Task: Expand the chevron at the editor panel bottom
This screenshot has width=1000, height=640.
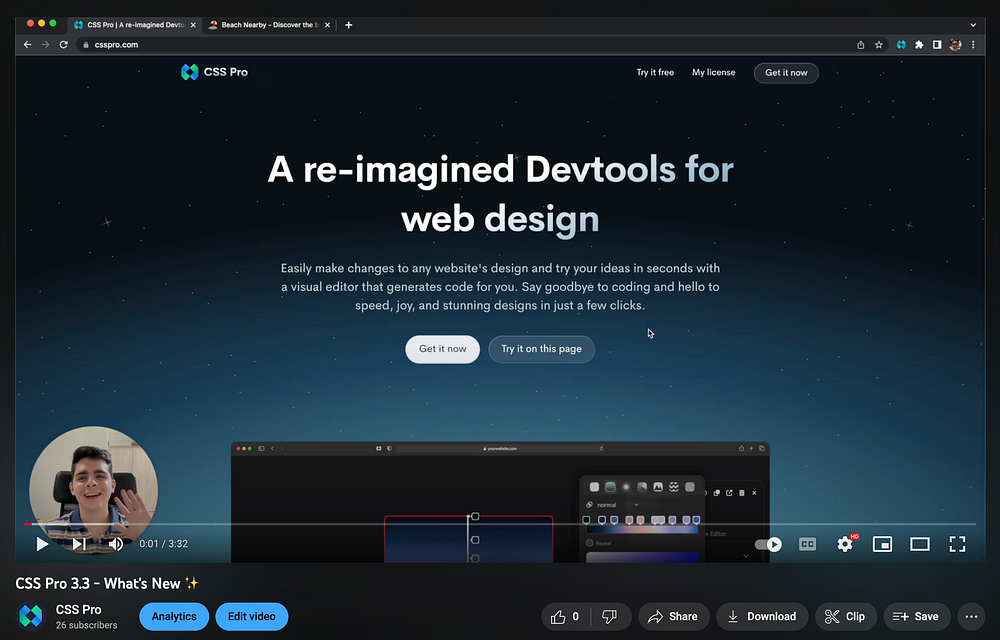Action: [x=746, y=556]
